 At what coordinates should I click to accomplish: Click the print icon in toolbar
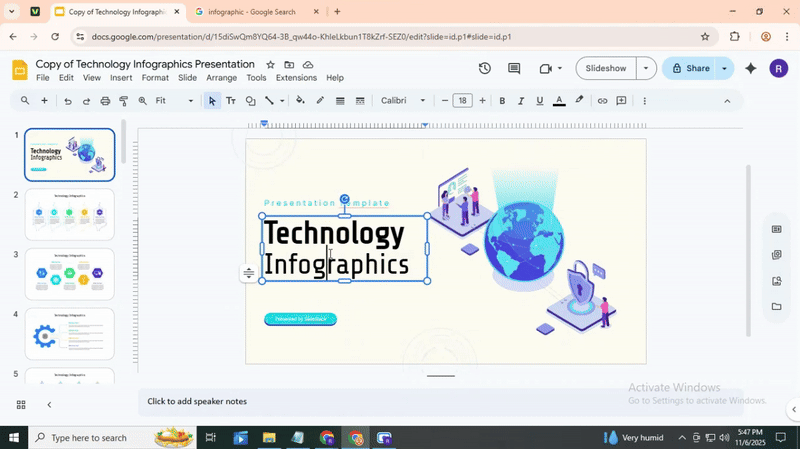(x=105, y=101)
